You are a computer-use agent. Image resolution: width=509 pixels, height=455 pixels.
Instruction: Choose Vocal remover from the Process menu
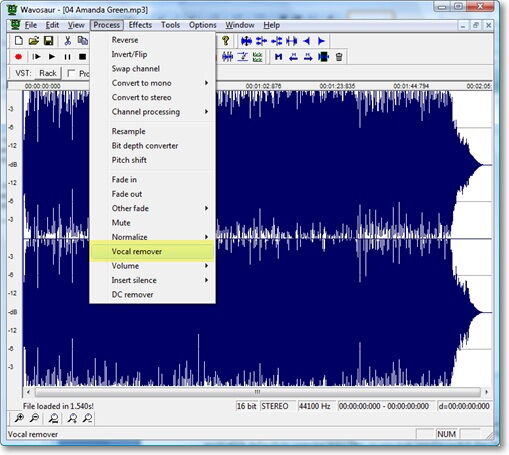tap(152, 251)
